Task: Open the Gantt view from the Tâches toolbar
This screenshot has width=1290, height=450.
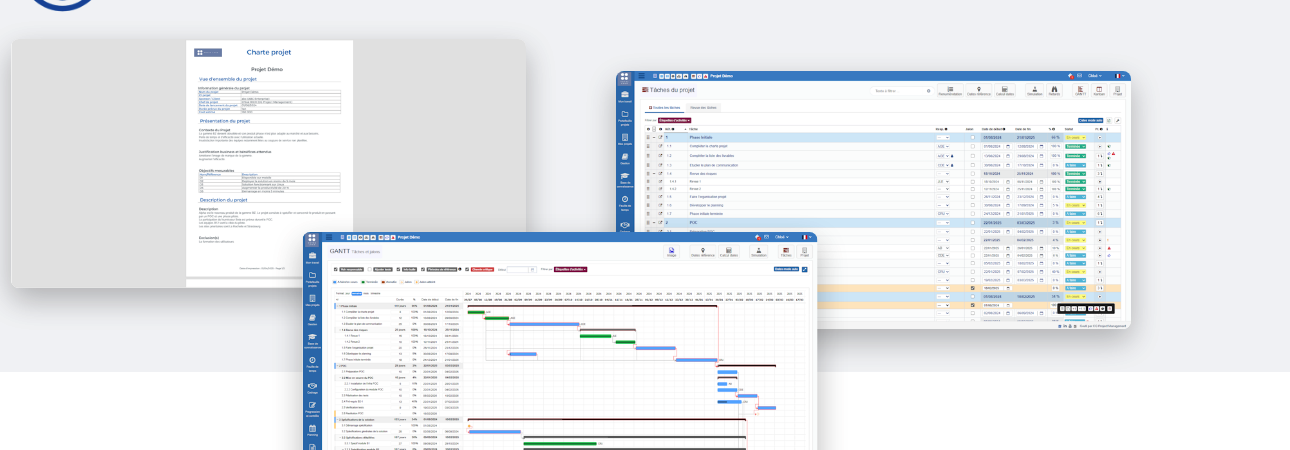Action: [1080, 90]
